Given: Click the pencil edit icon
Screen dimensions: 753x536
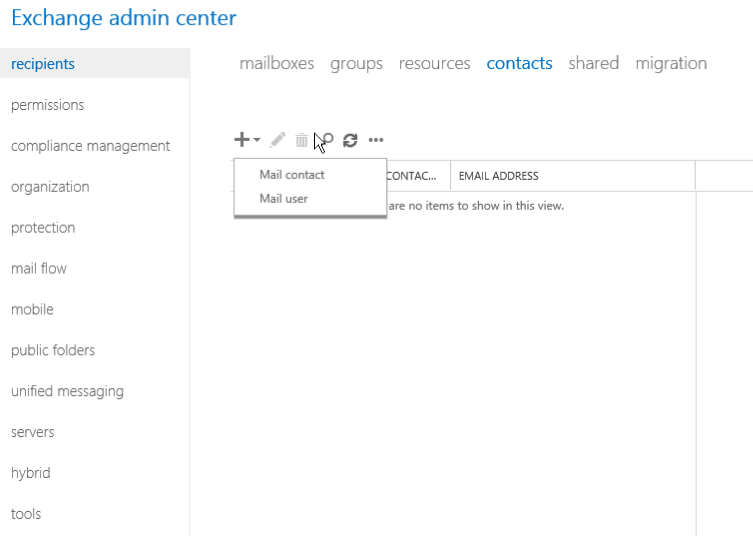Looking at the screenshot, I should (x=278, y=140).
